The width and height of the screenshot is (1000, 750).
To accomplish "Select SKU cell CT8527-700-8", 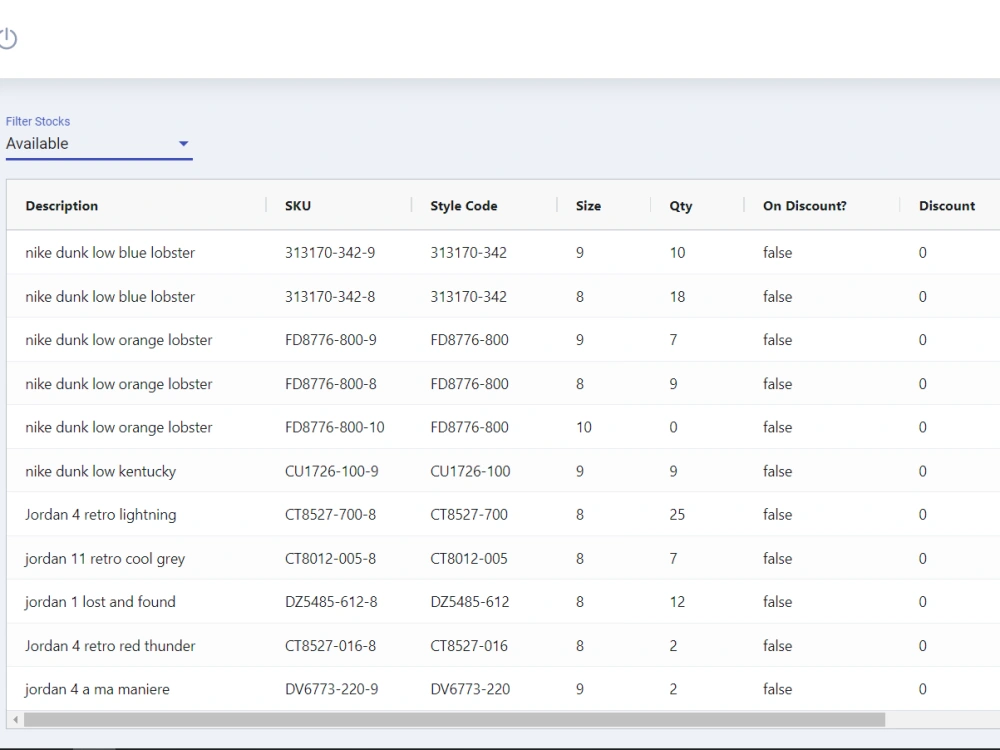I will point(330,515).
